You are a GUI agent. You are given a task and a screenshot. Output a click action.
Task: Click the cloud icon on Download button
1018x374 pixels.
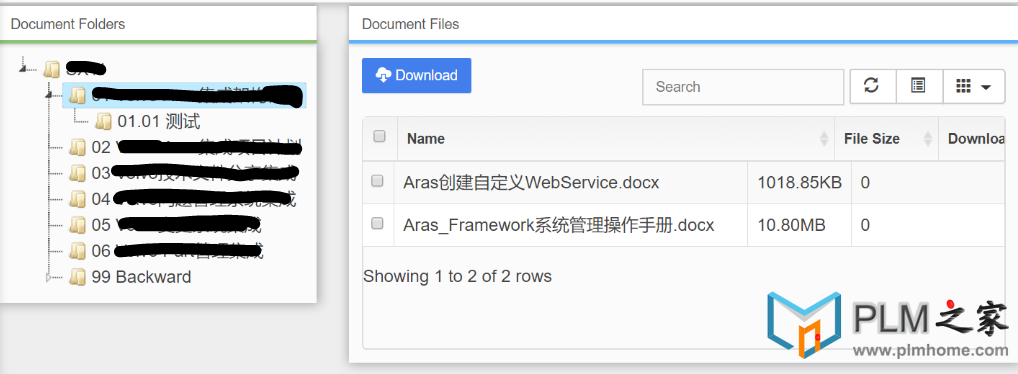(x=383, y=75)
